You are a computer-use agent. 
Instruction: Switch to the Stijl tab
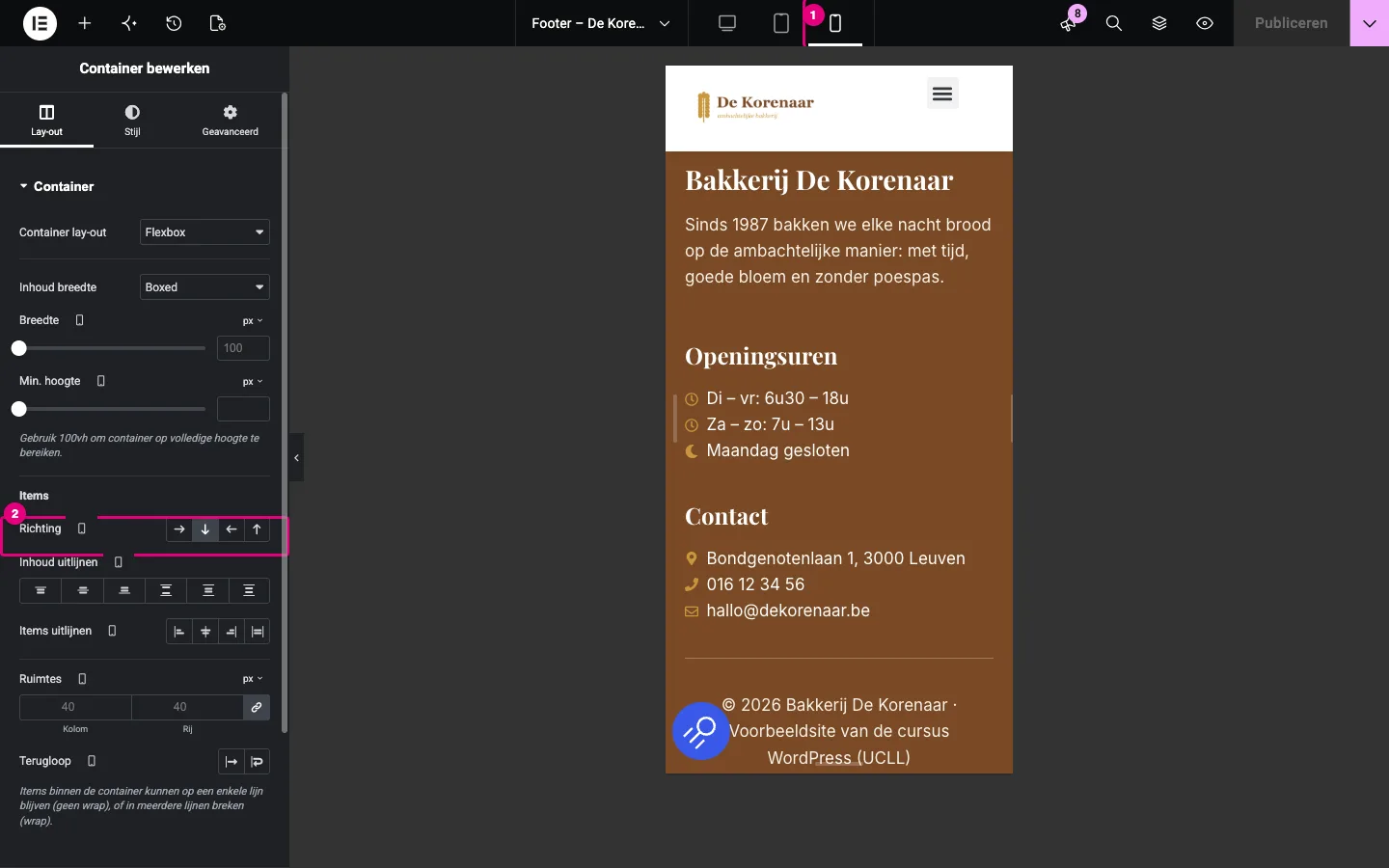tap(132, 121)
